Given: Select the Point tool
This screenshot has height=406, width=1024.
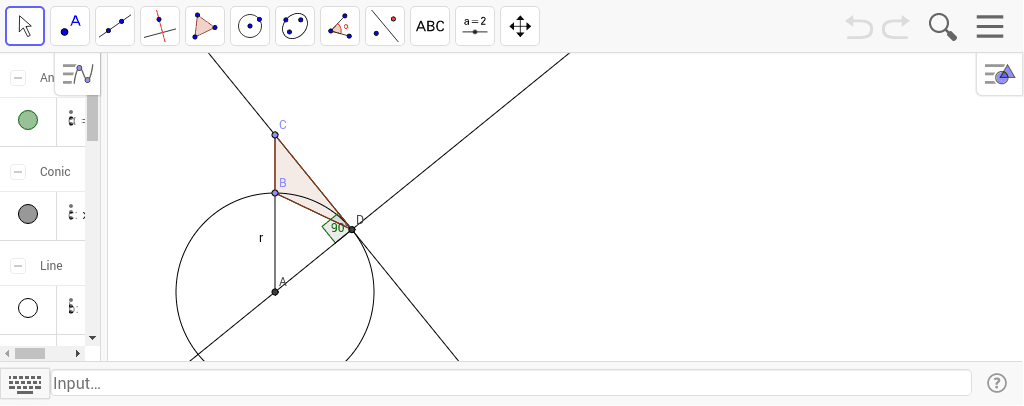Looking at the screenshot, I should (x=70, y=26).
